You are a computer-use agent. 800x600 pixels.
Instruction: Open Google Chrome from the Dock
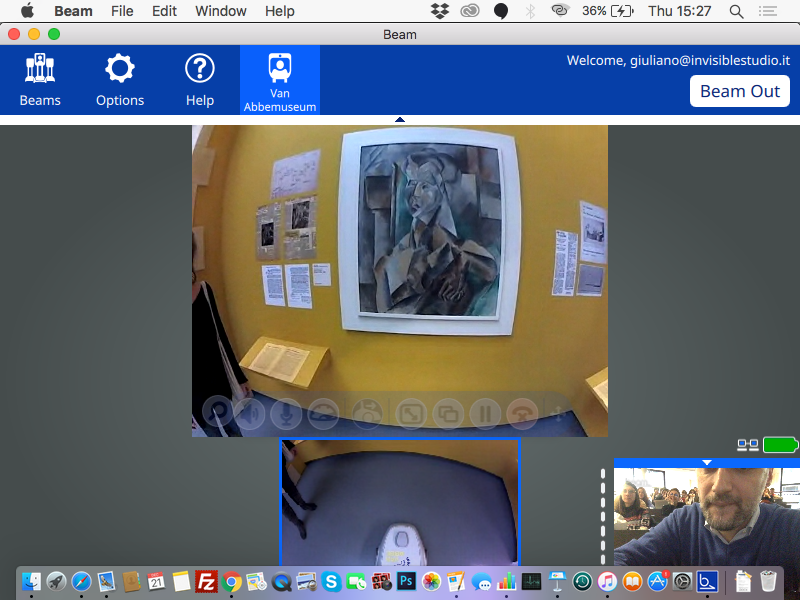[231, 582]
